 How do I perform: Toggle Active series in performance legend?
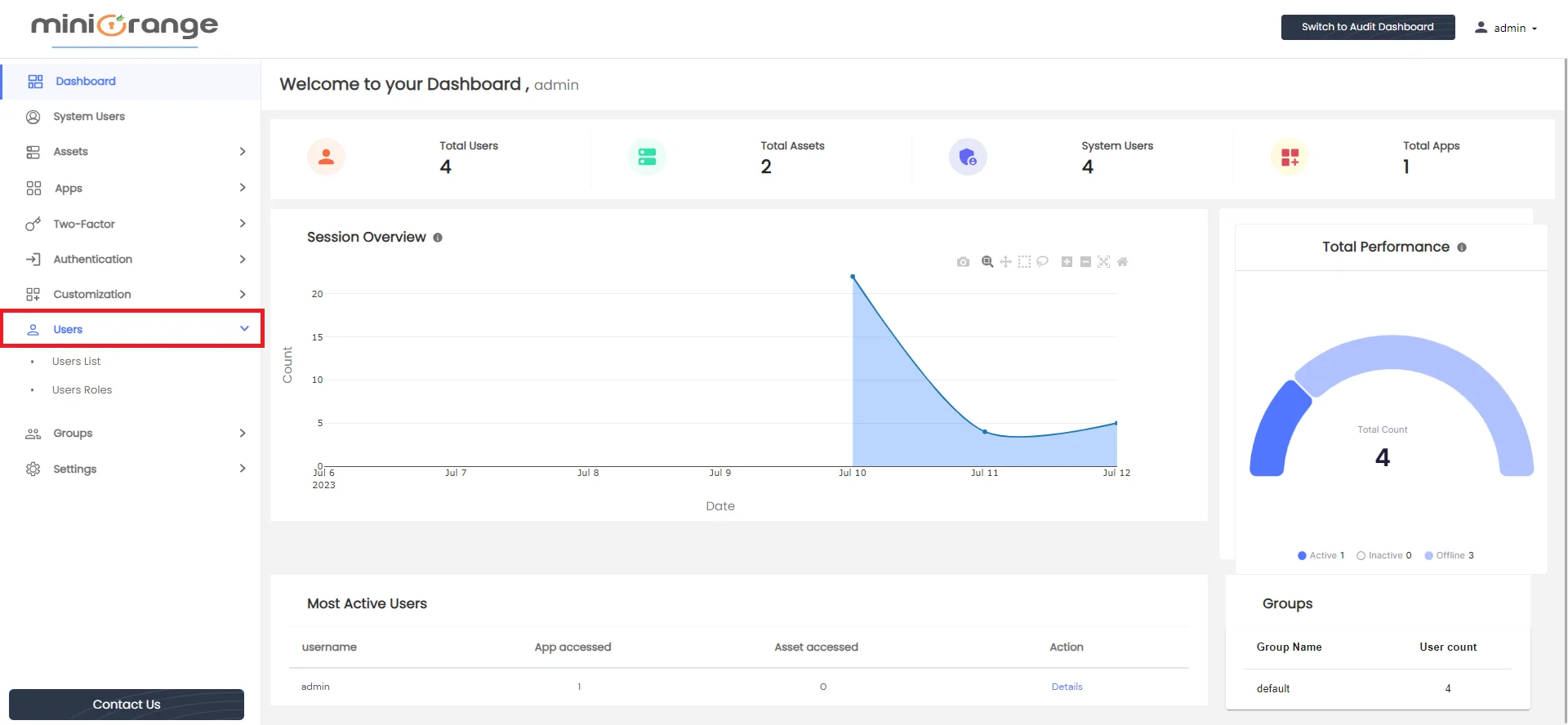click(x=1321, y=555)
